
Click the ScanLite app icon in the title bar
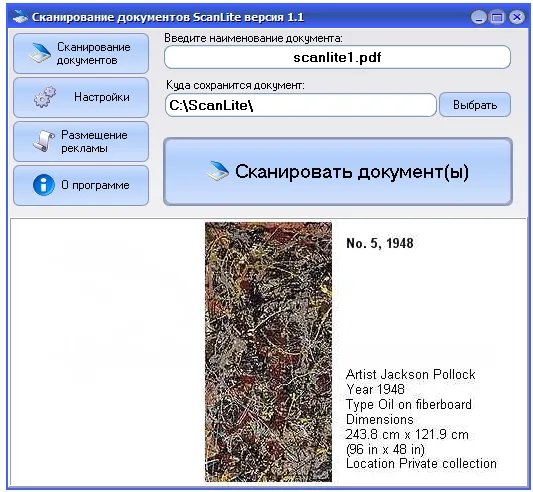click(x=20, y=17)
